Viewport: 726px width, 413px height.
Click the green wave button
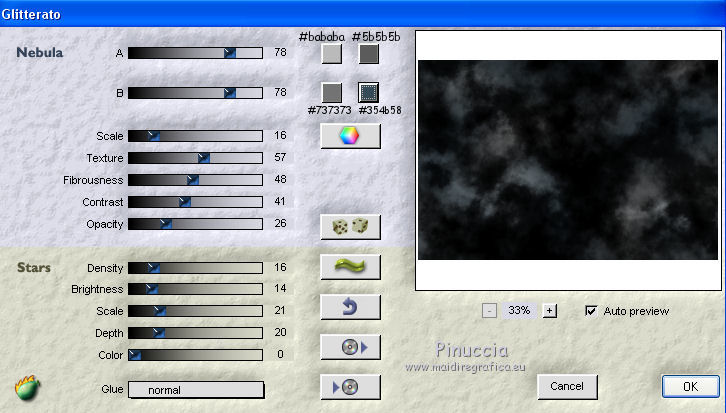pyautogui.click(x=350, y=267)
